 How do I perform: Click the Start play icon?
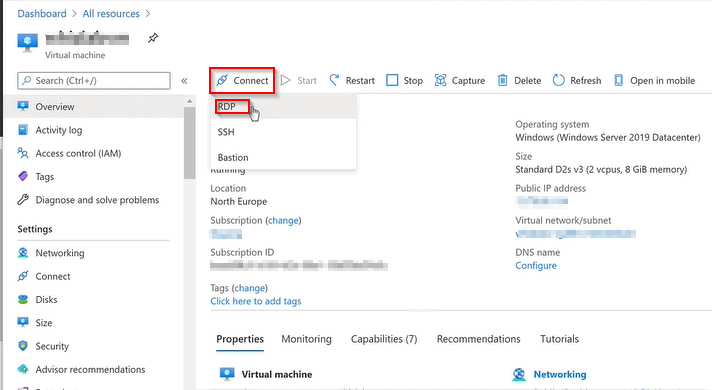(x=286, y=80)
